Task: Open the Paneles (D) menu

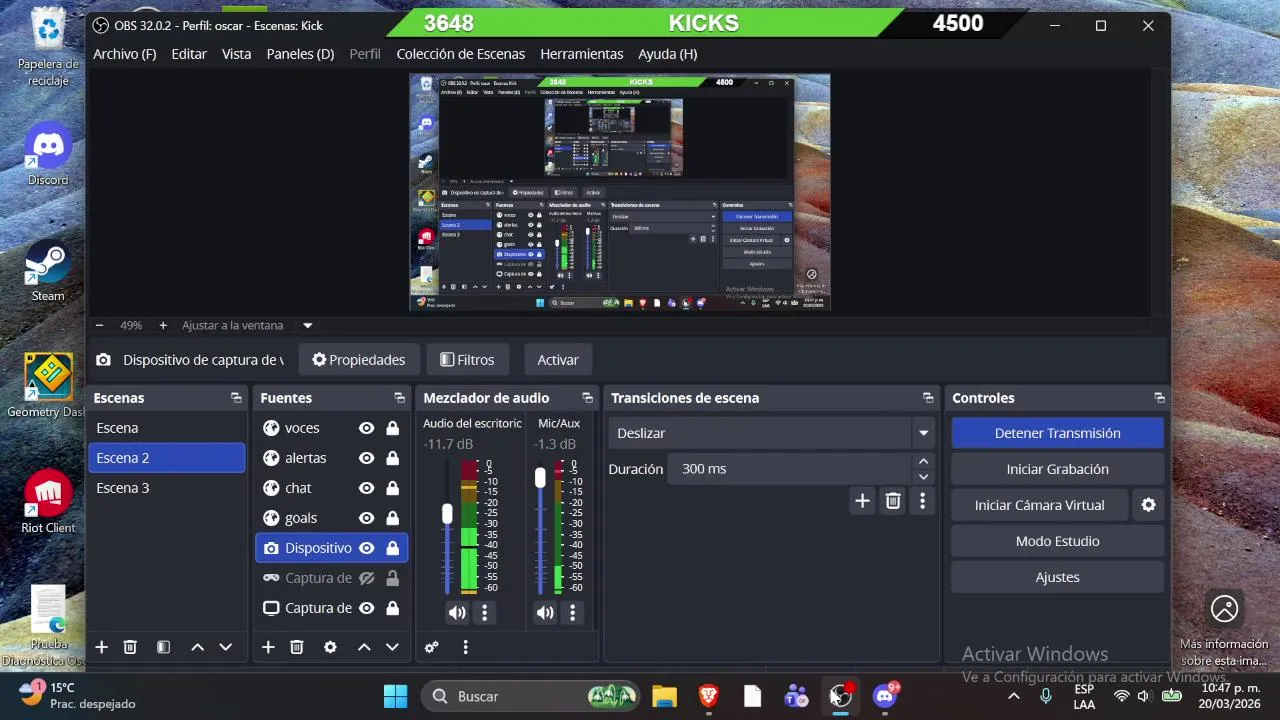Action: pos(300,54)
